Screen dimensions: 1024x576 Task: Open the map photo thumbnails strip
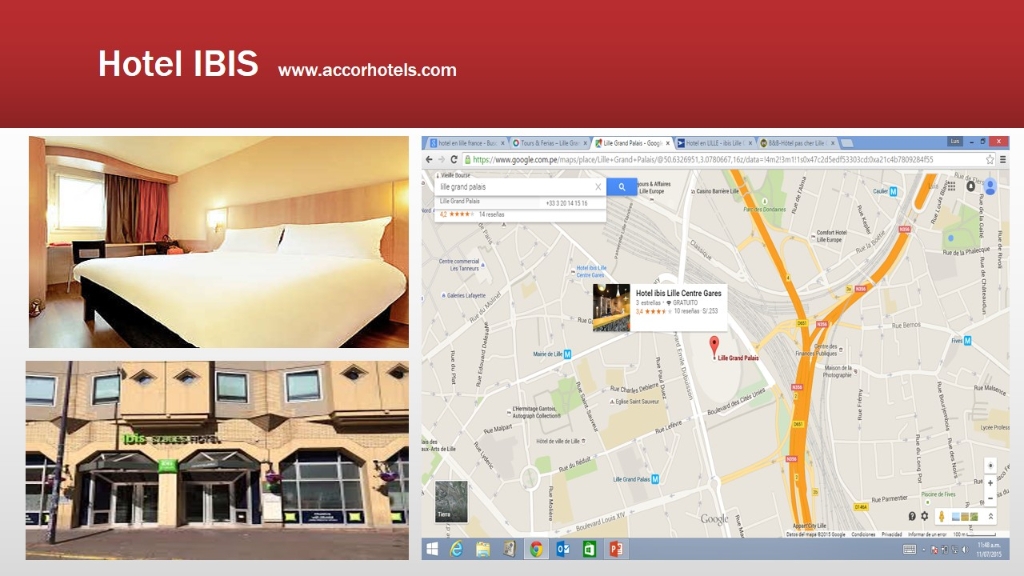965,517
